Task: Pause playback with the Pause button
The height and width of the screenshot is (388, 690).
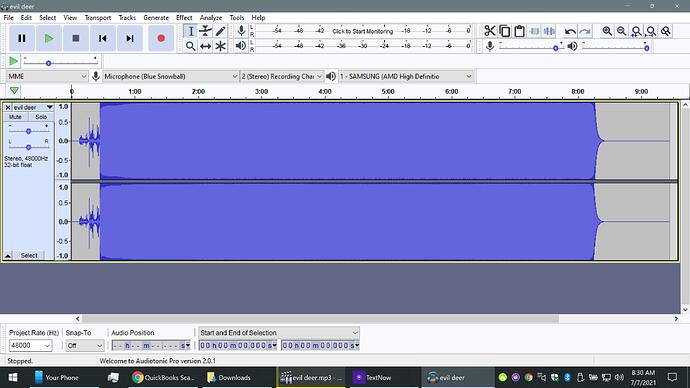Action: pyautogui.click(x=22, y=39)
